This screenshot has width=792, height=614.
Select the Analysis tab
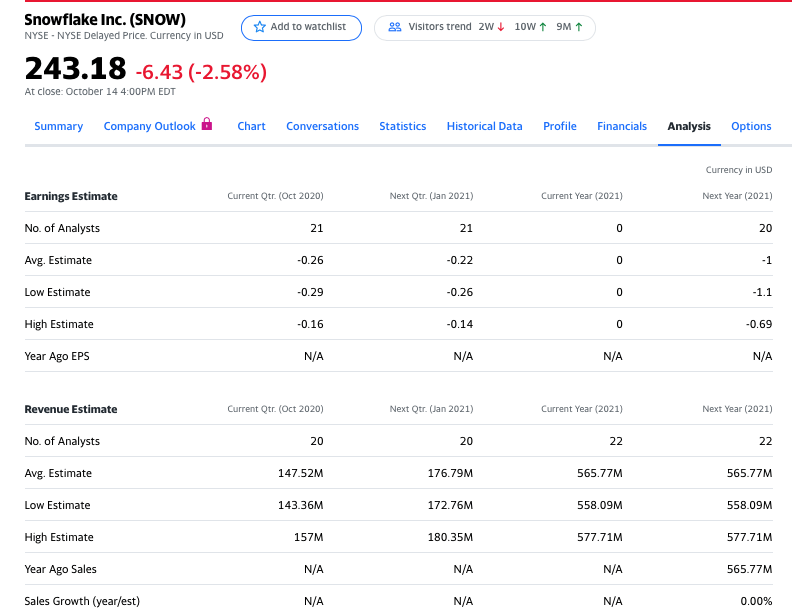(689, 126)
